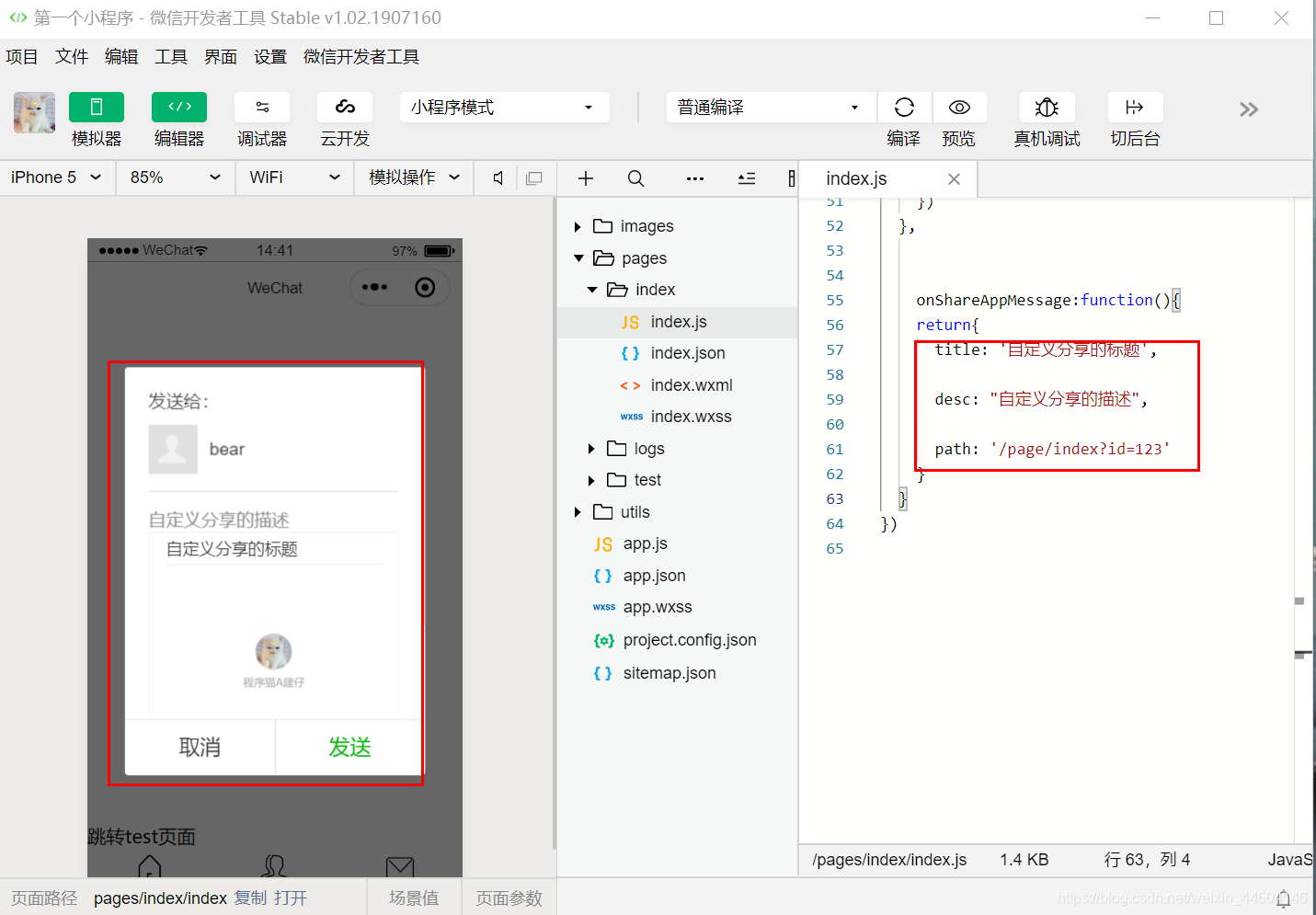Click the compile (编译) refresh icon
The width and height of the screenshot is (1316, 915).
coord(904,108)
